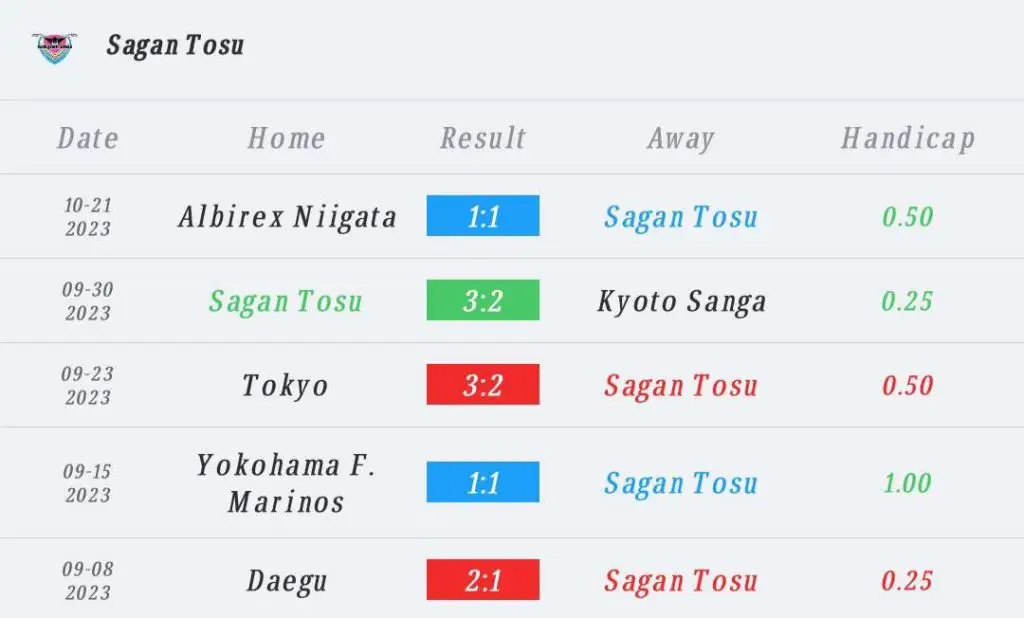
Task: Click the Albirex Niigata team name
Action: click(287, 217)
